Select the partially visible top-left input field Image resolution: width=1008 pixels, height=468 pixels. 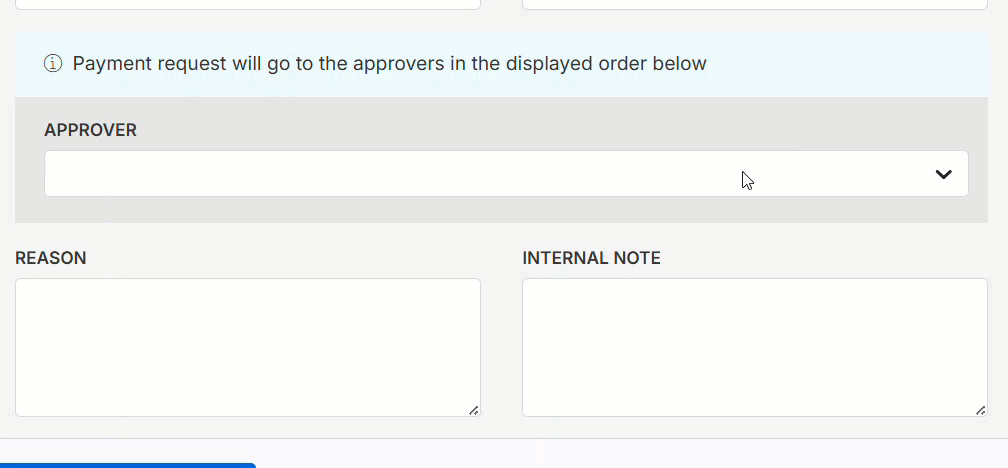[x=248, y=4]
